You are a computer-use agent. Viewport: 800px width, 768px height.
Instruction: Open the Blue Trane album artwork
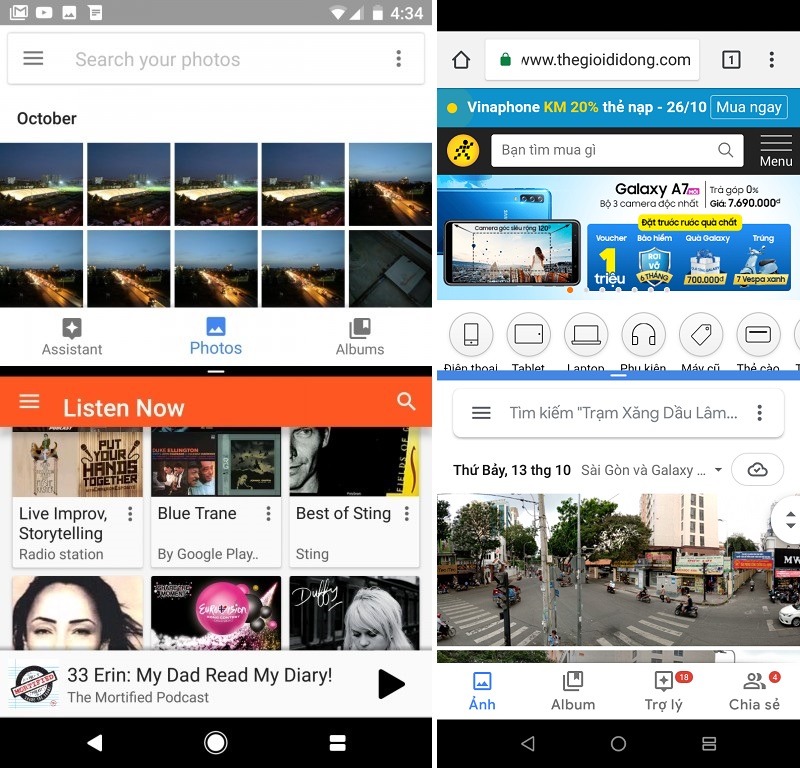(x=216, y=462)
